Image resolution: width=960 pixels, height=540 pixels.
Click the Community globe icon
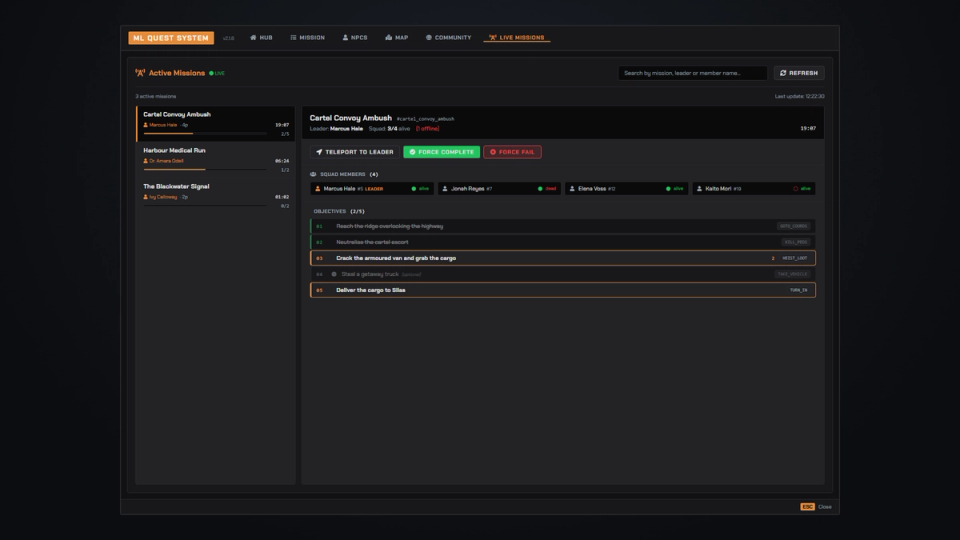click(x=429, y=37)
